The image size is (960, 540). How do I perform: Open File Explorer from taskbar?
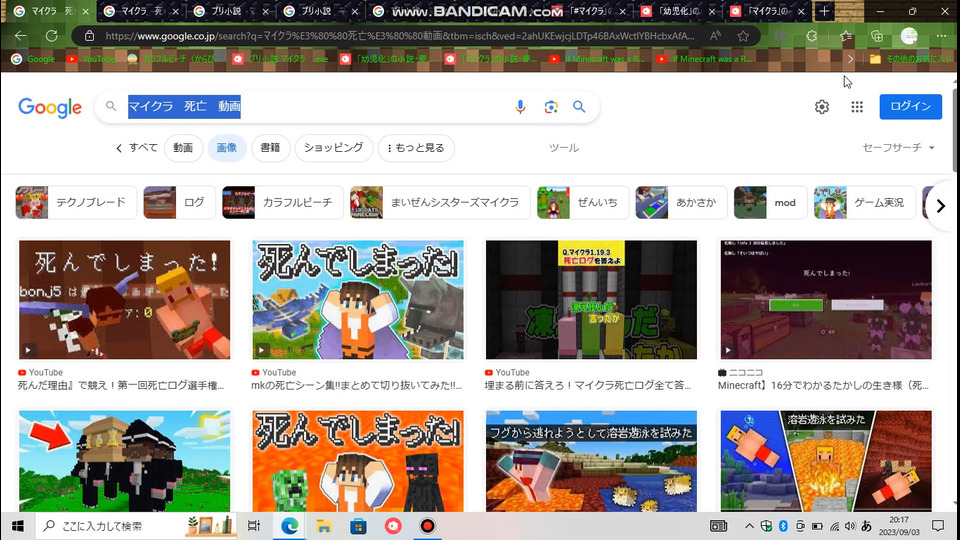[x=323, y=526]
